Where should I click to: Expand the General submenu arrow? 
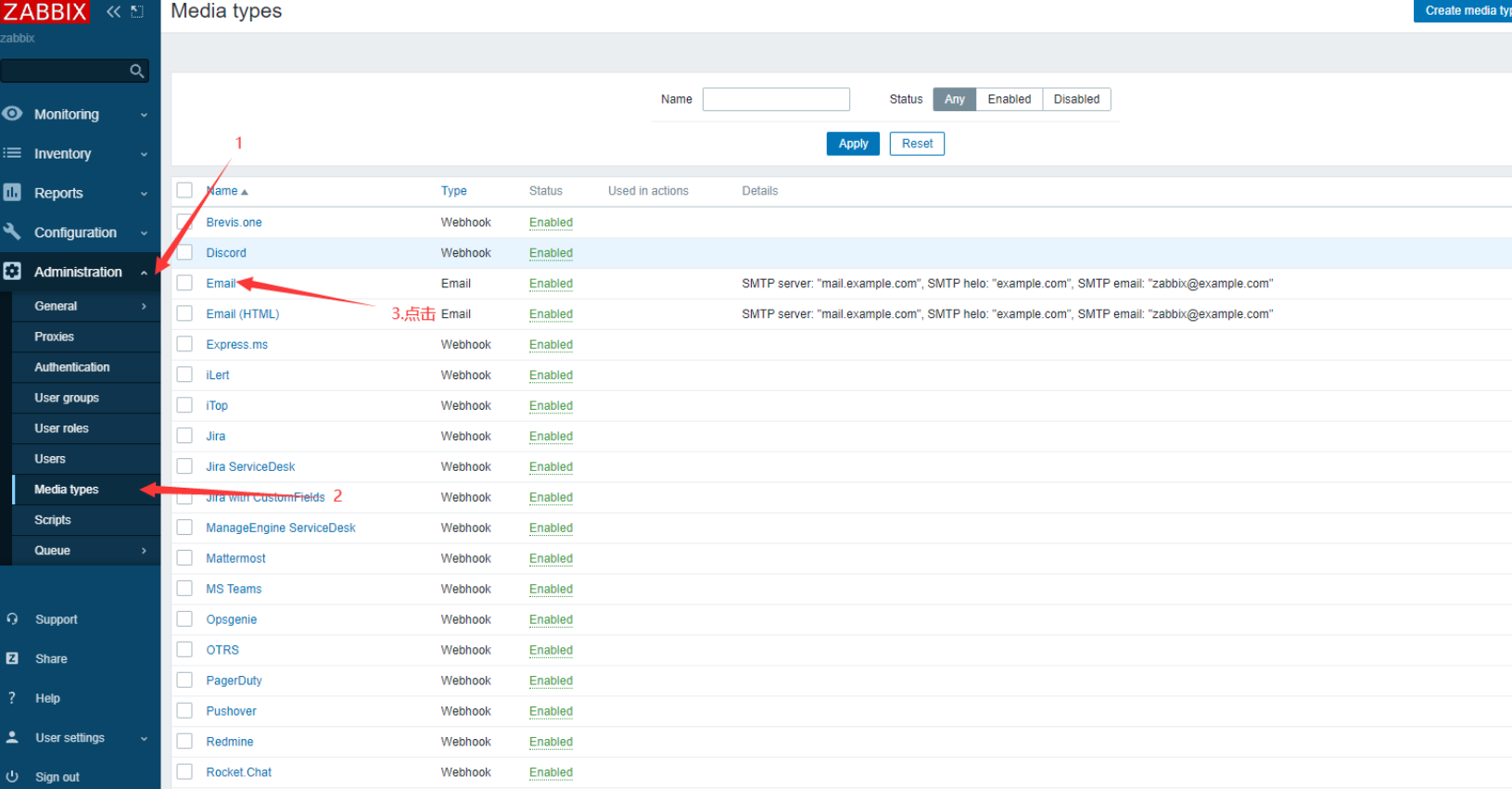(x=144, y=306)
